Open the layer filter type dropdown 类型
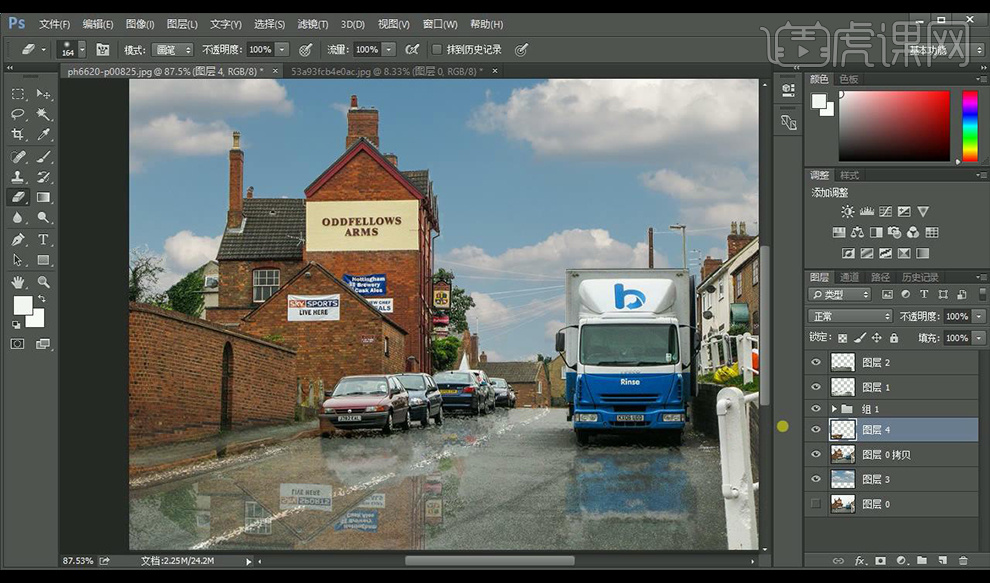 pos(839,294)
